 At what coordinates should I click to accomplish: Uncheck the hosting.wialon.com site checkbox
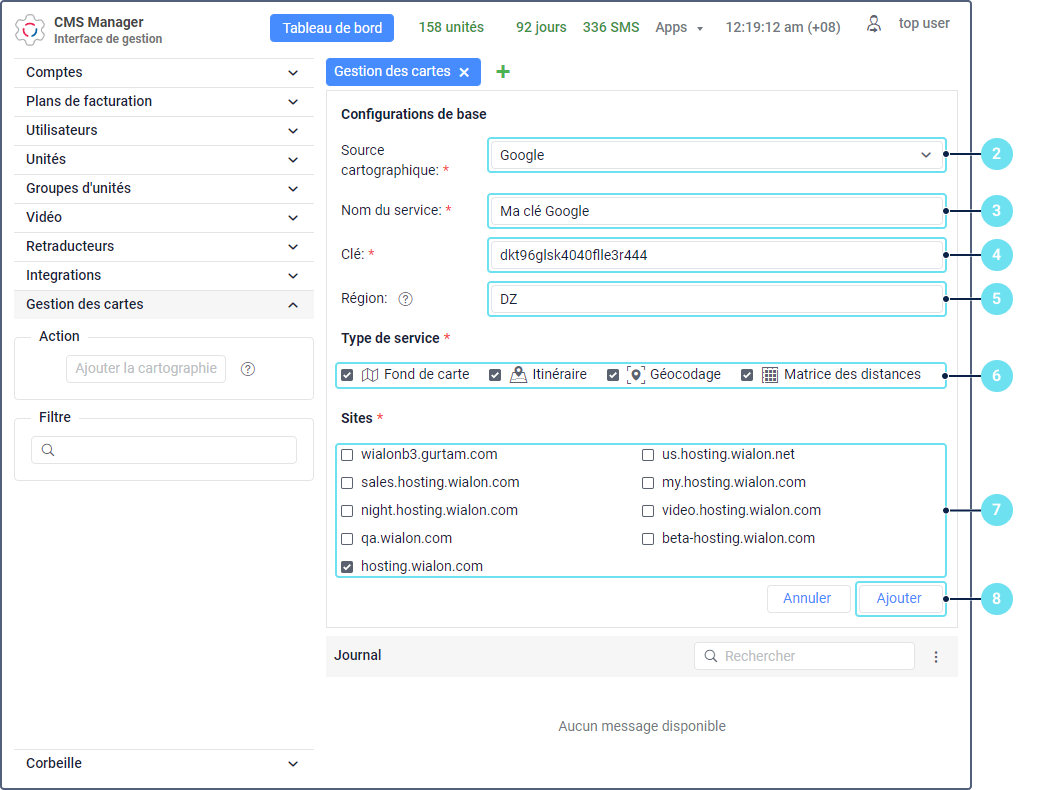pos(347,567)
